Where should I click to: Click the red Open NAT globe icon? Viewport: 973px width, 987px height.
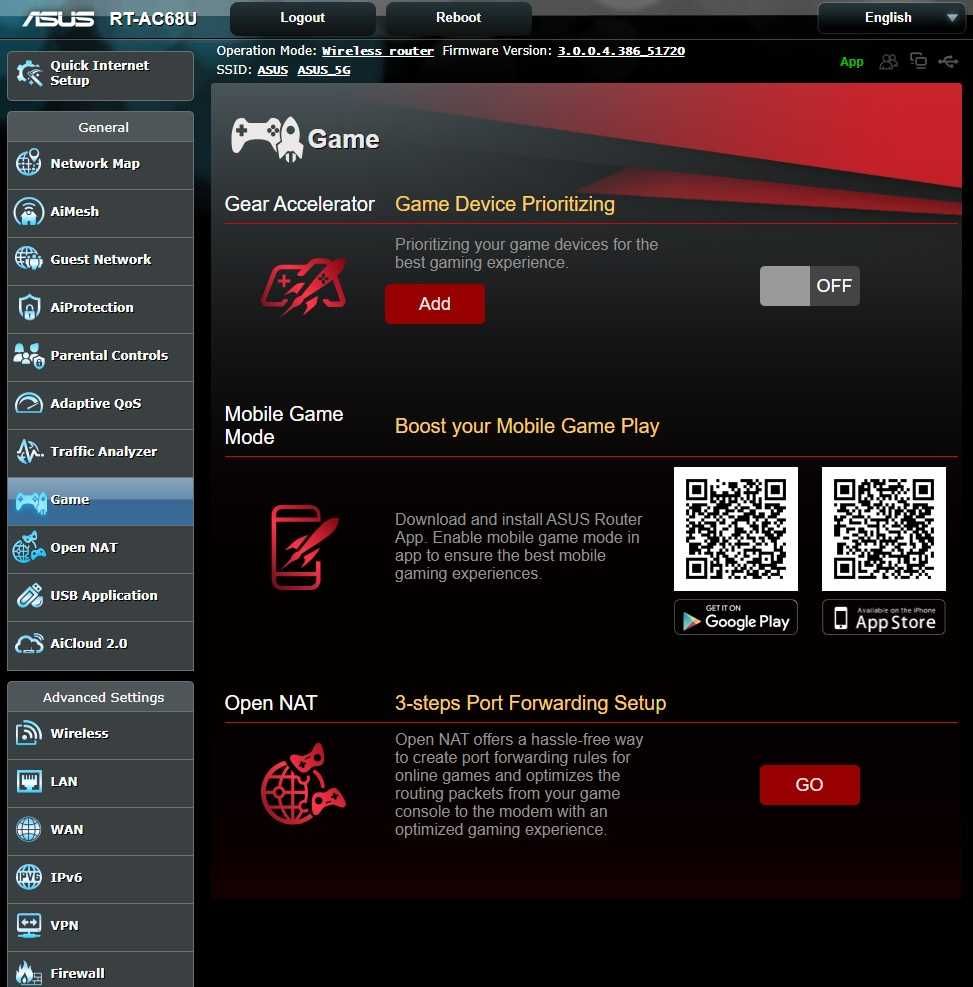(x=303, y=784)
